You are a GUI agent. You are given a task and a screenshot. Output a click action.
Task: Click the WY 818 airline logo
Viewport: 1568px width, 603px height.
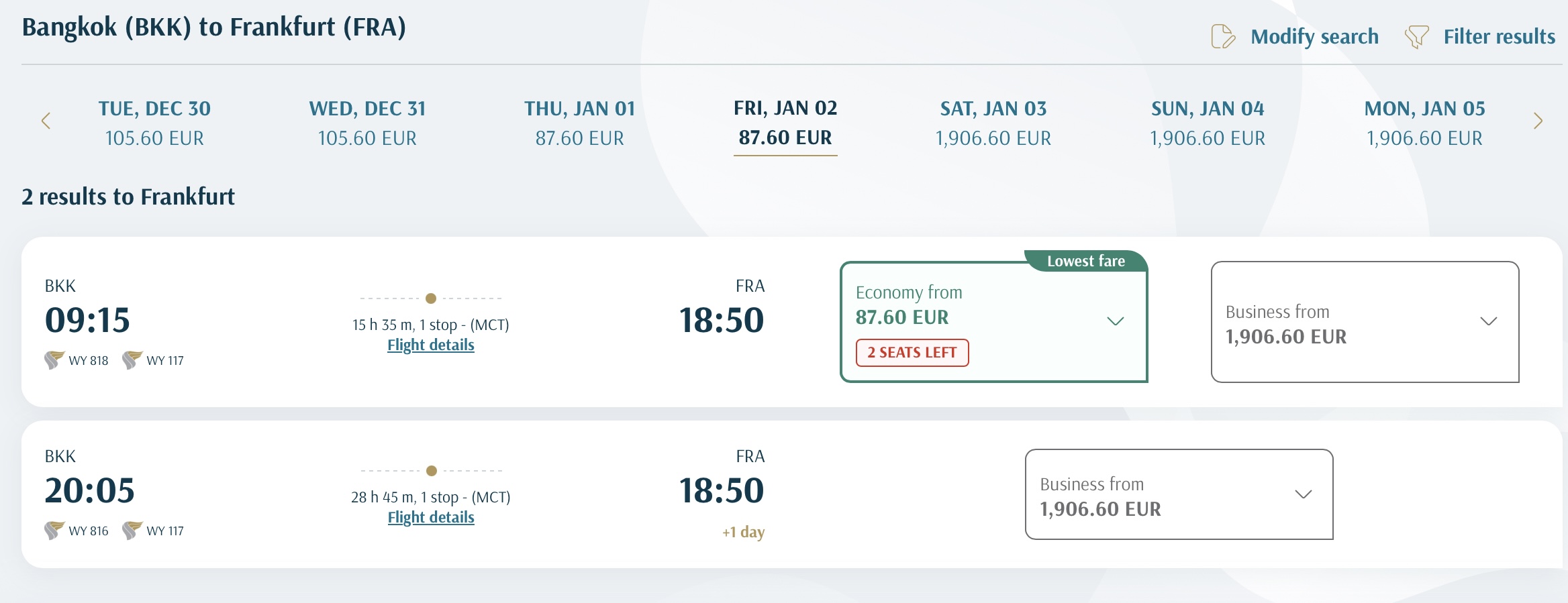[54, 360]
